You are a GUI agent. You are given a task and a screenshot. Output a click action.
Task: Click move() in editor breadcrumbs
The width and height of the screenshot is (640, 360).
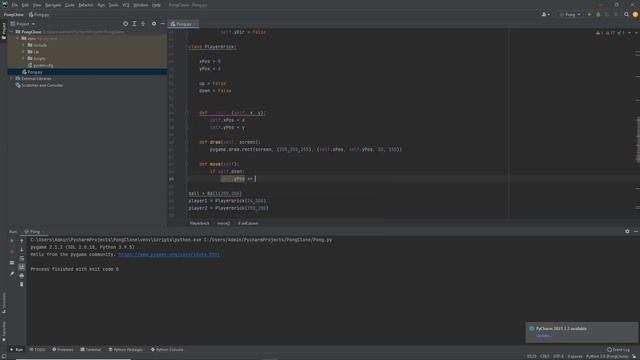coord(223,223)
